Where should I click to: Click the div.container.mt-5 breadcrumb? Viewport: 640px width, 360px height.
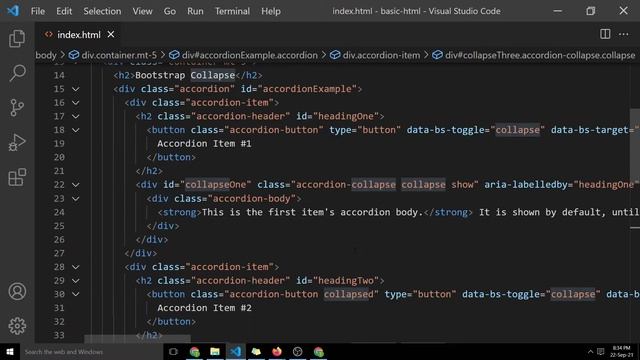coord(113,55)
